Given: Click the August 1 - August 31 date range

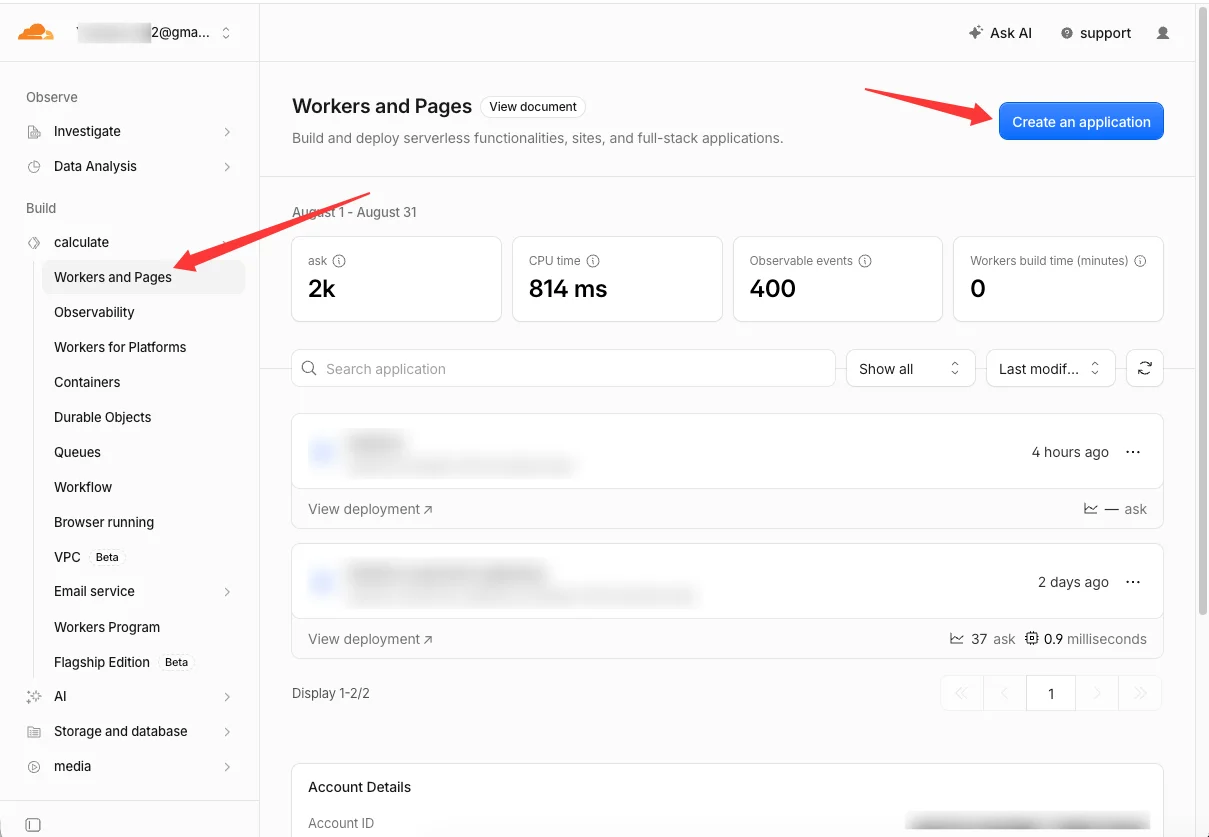Looking at the screenshot, I should [354, 212].
